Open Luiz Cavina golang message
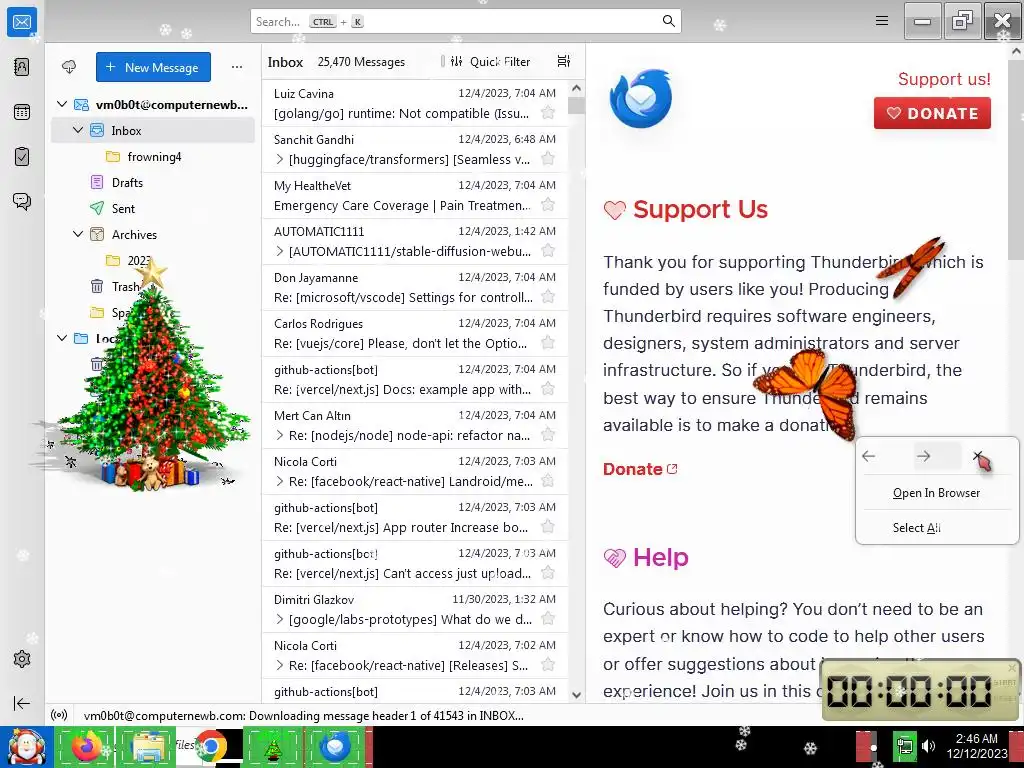This screenshot has height=768, width=1024. click(415, 103)
